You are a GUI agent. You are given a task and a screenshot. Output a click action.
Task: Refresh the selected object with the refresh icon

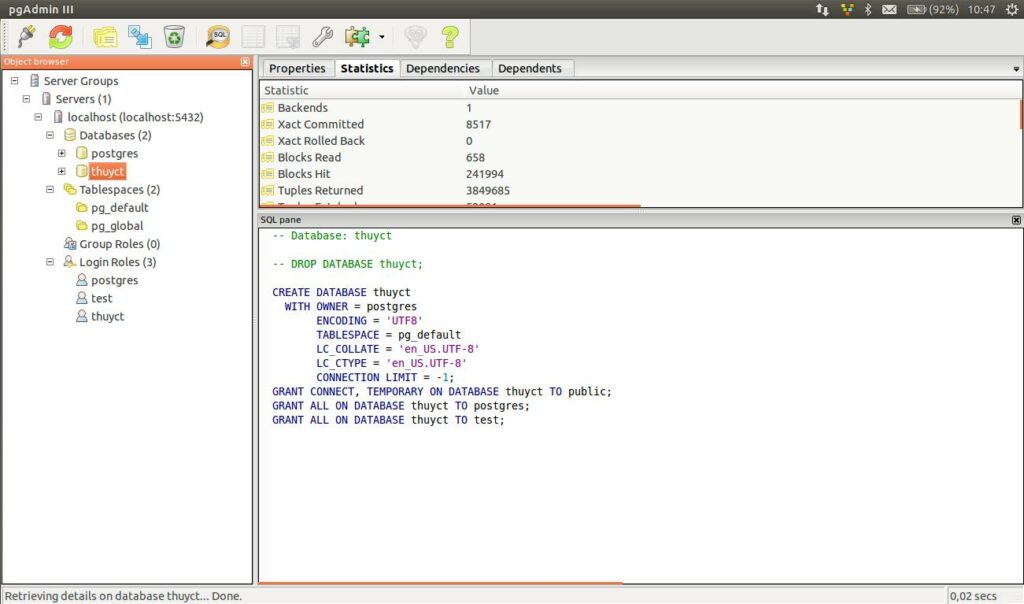(61, 37)
